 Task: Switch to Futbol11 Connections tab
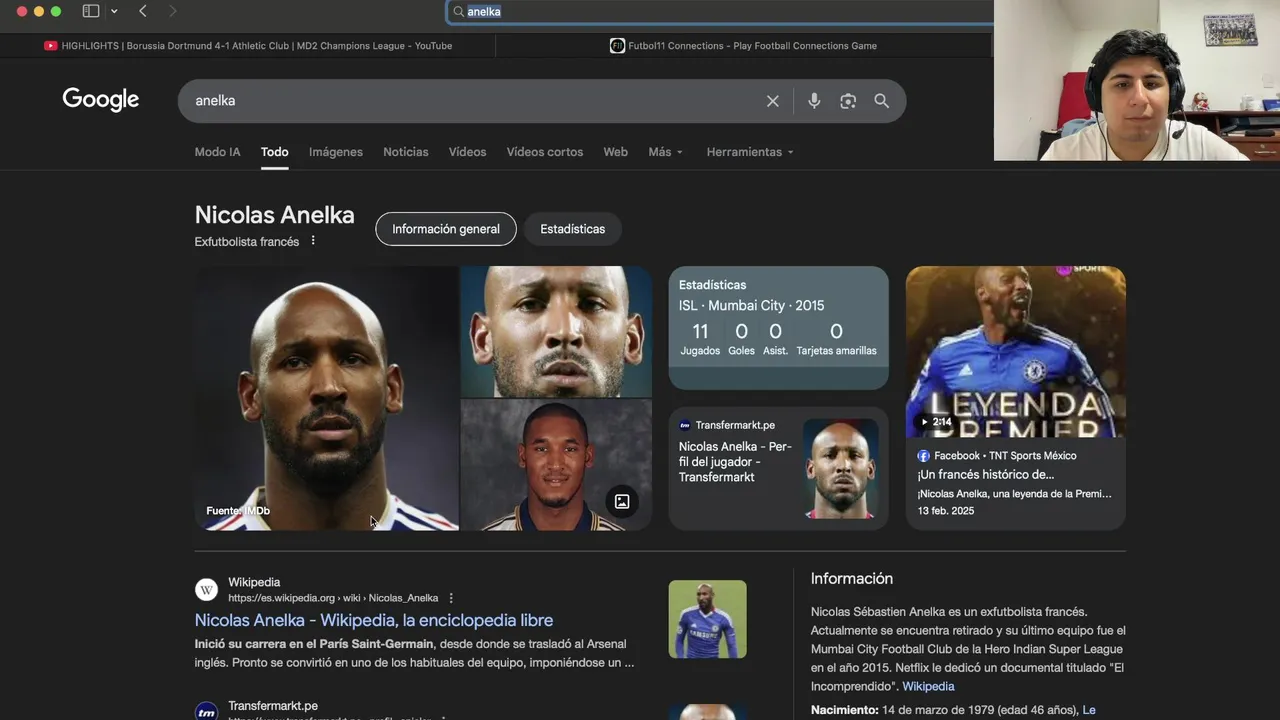pos(744,46)
